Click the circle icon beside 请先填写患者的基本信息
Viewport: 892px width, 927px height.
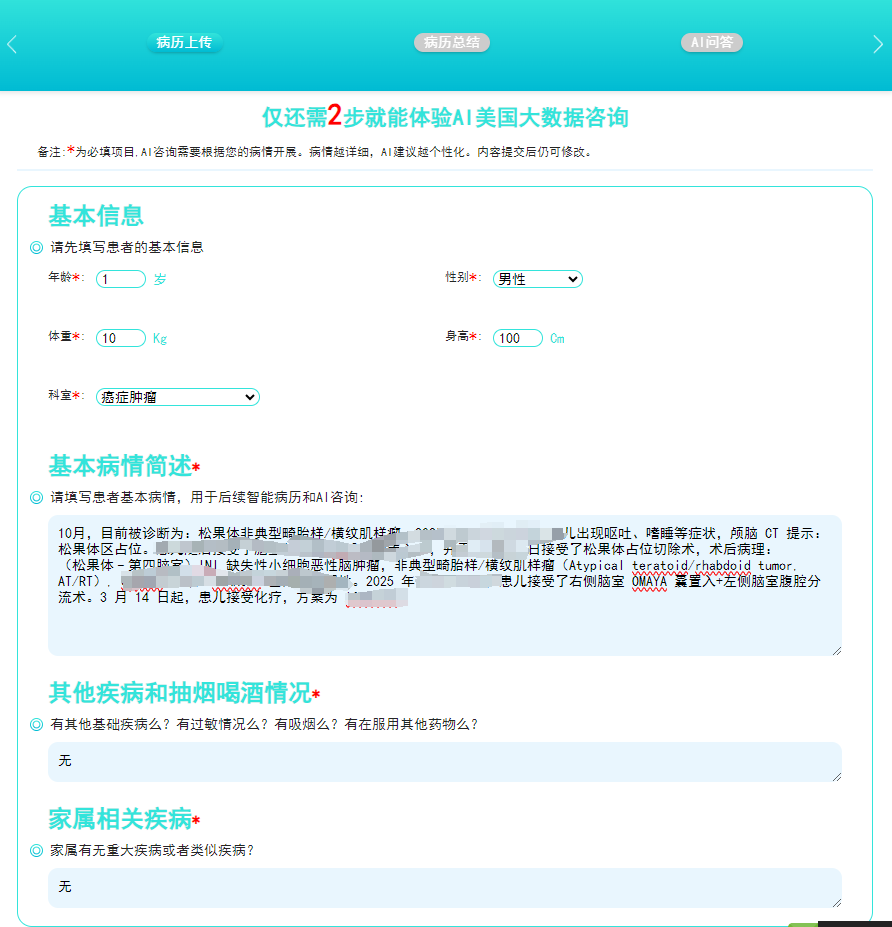coord(36,247)
